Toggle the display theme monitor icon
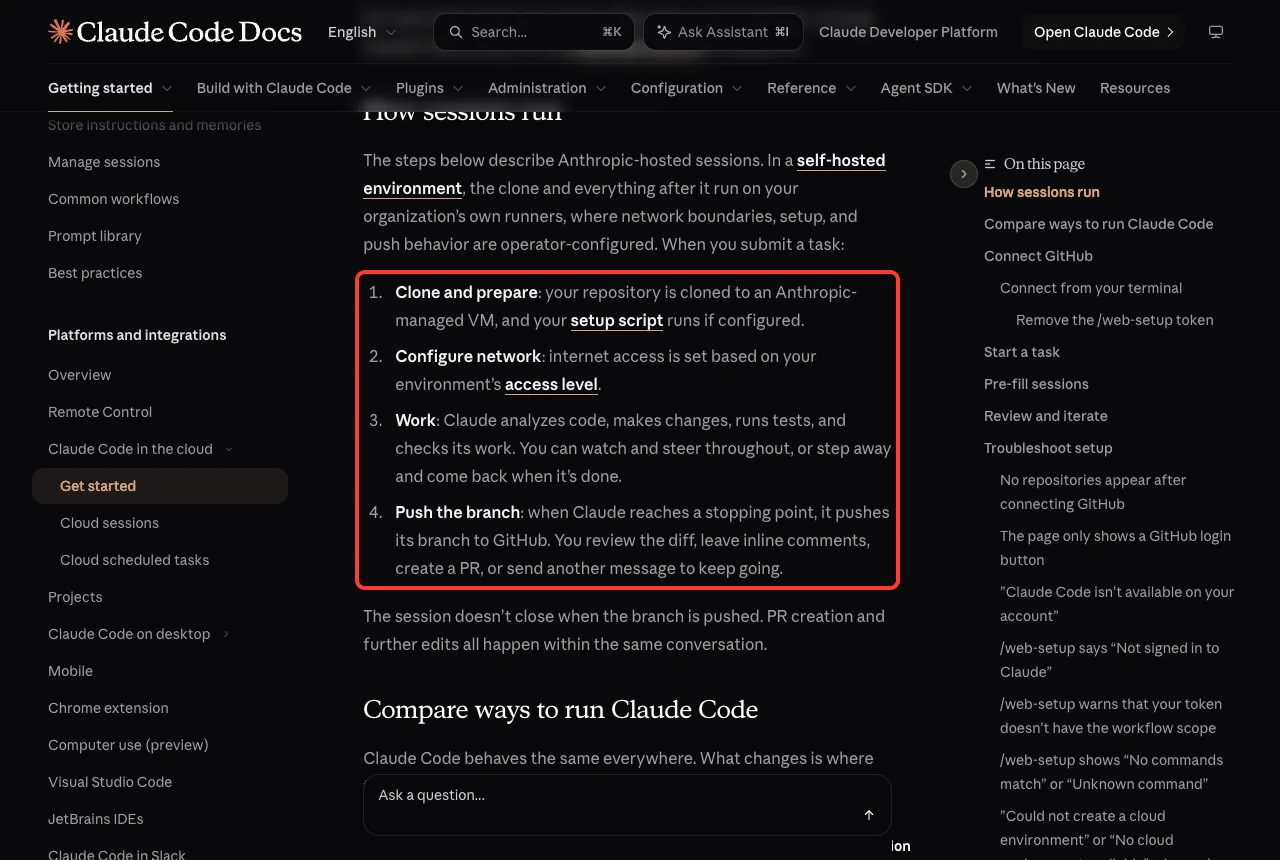 pyautogui.click(x=1216, y=32)
